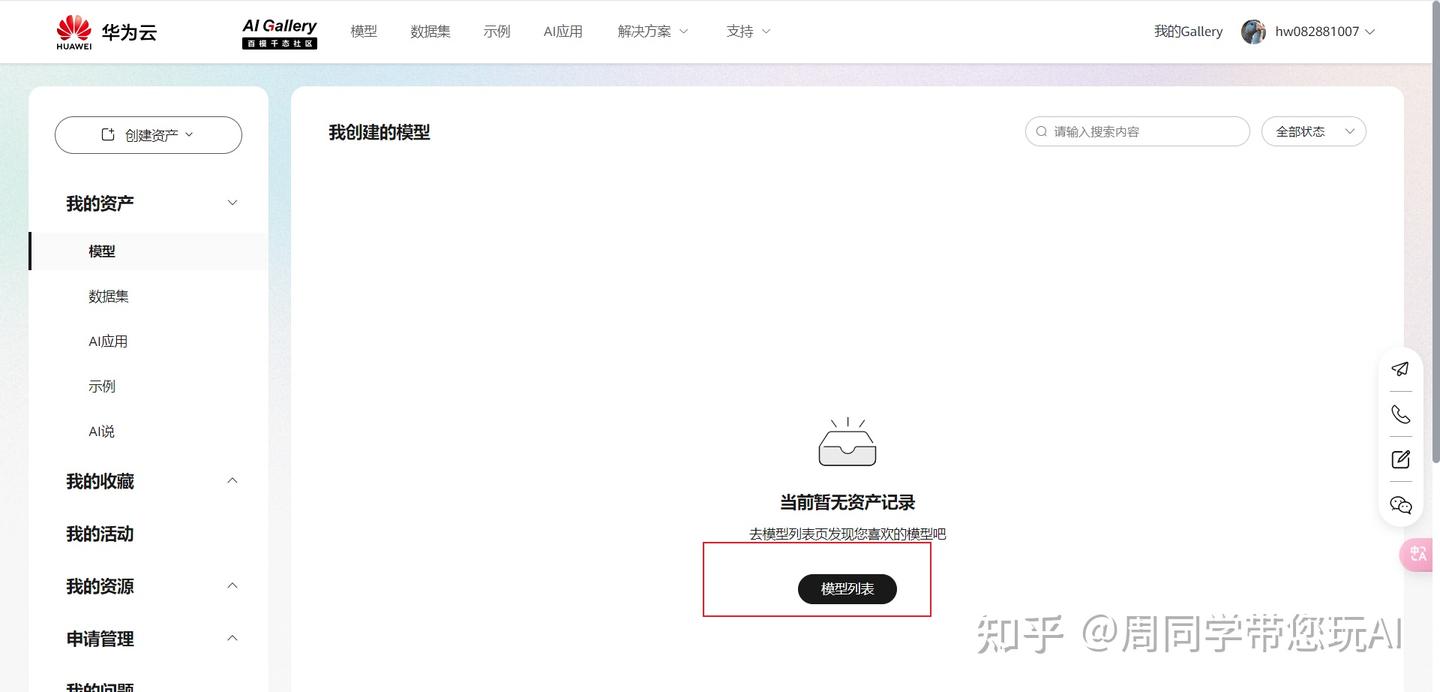Open the 示例 top navigation item
This screenshot has height=692, width=1440.
[x=497, y=32]
